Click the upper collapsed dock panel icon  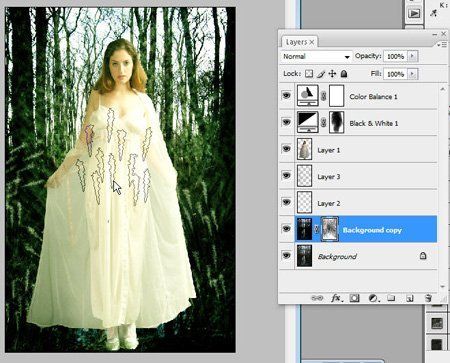[x=437, y=323]
